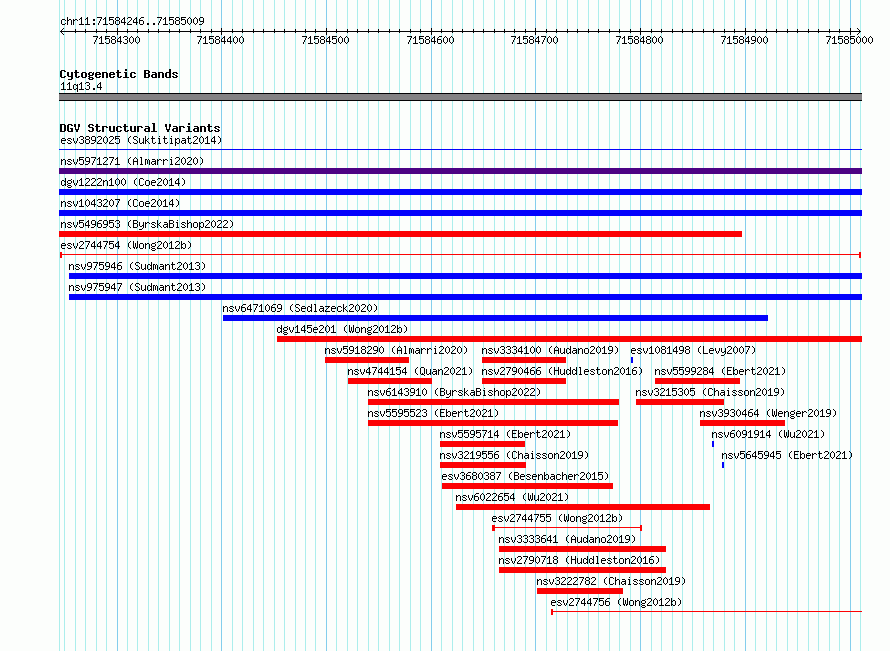Click ruler position 71584600
Viewport: 890px width, 651px height.
(431, 40)
